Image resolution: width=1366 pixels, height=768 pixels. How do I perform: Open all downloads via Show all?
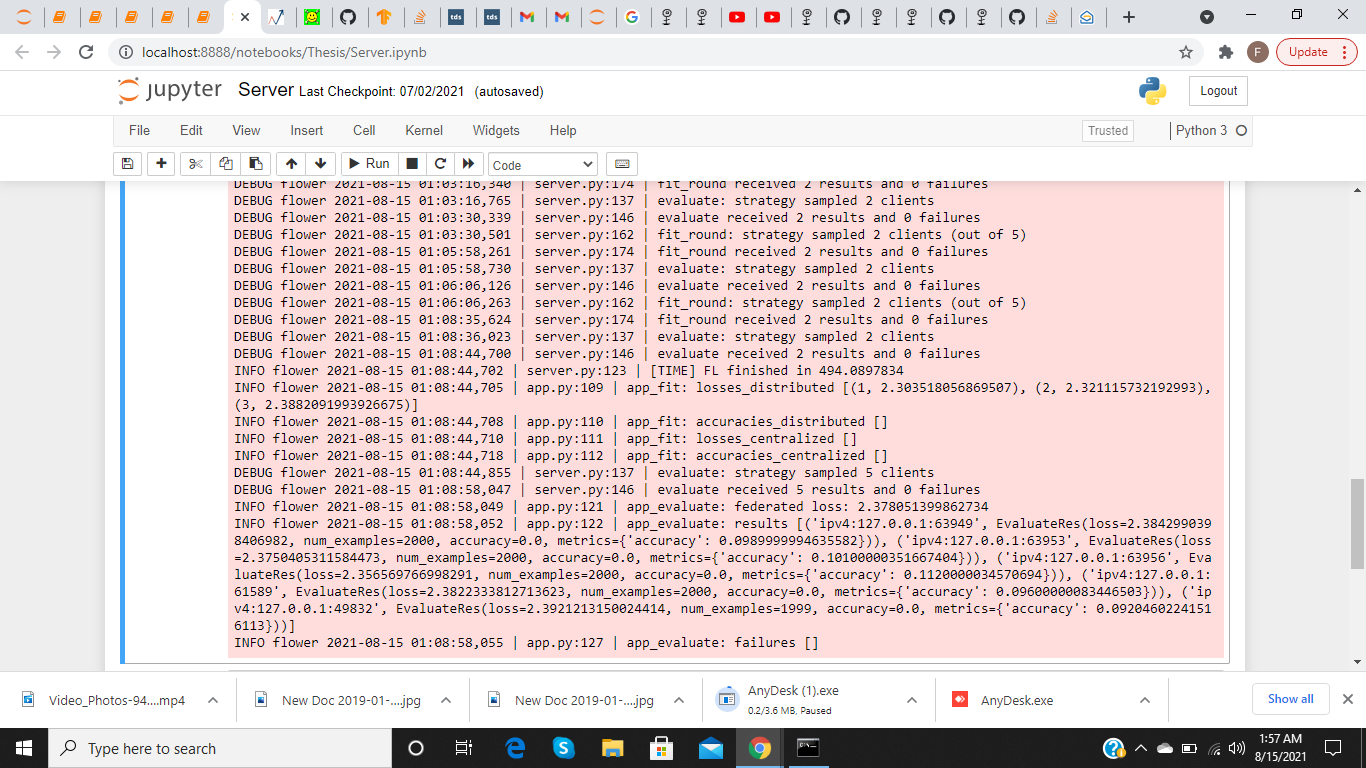coord(1290,699)
